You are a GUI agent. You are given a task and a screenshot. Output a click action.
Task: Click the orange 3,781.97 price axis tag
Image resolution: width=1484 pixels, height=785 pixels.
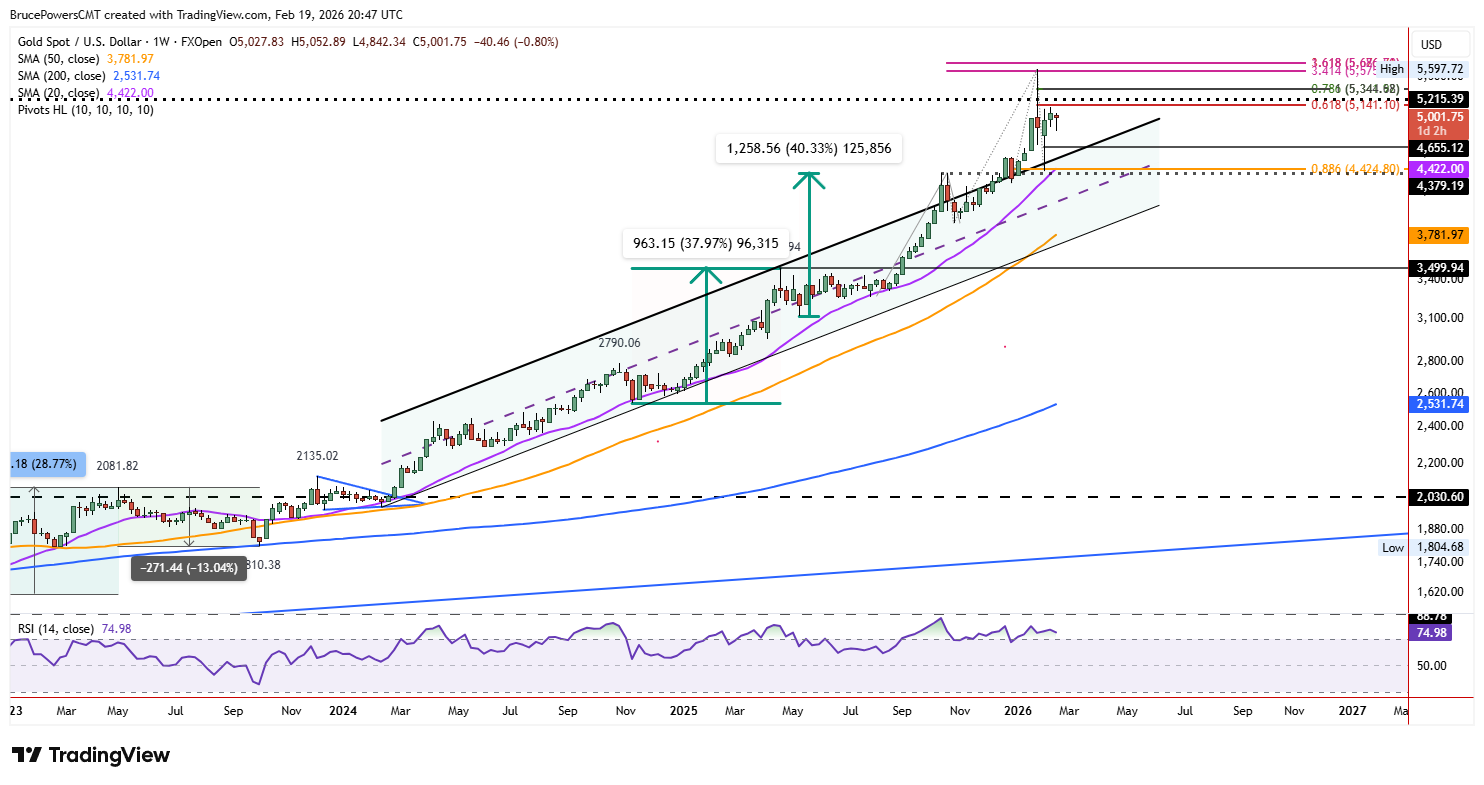(x=1440, y=235)
